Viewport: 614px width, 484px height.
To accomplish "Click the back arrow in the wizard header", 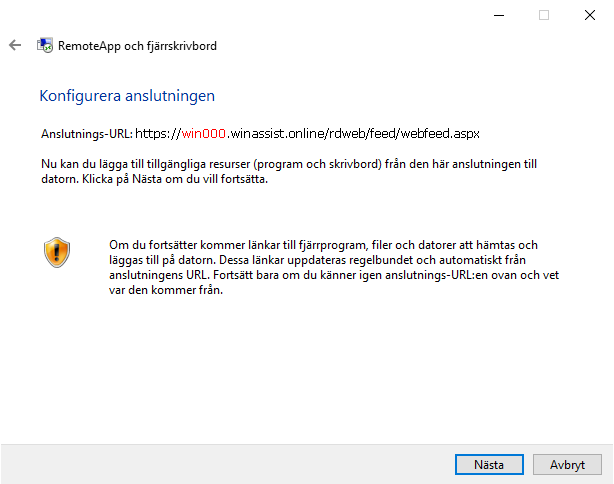I will tap(15, 46).
